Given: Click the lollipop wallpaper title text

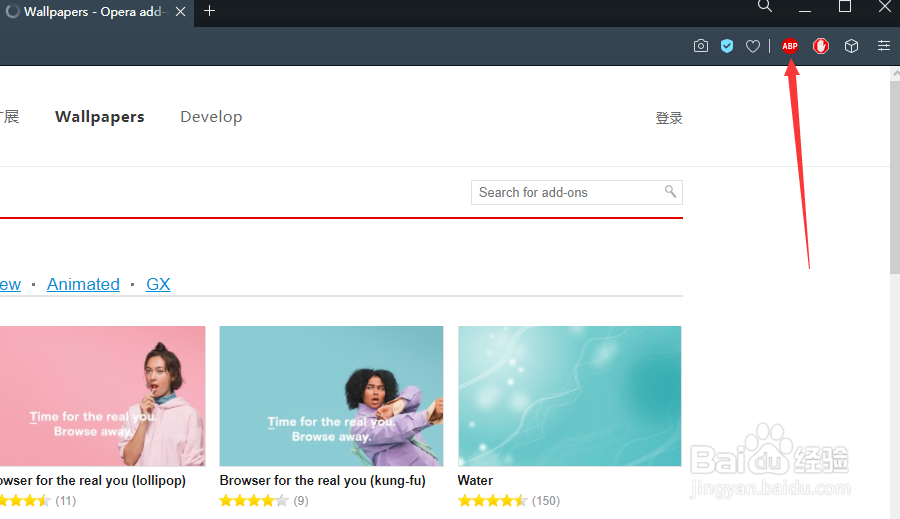Looking at the screenshot, I should [x=92, y=481].
